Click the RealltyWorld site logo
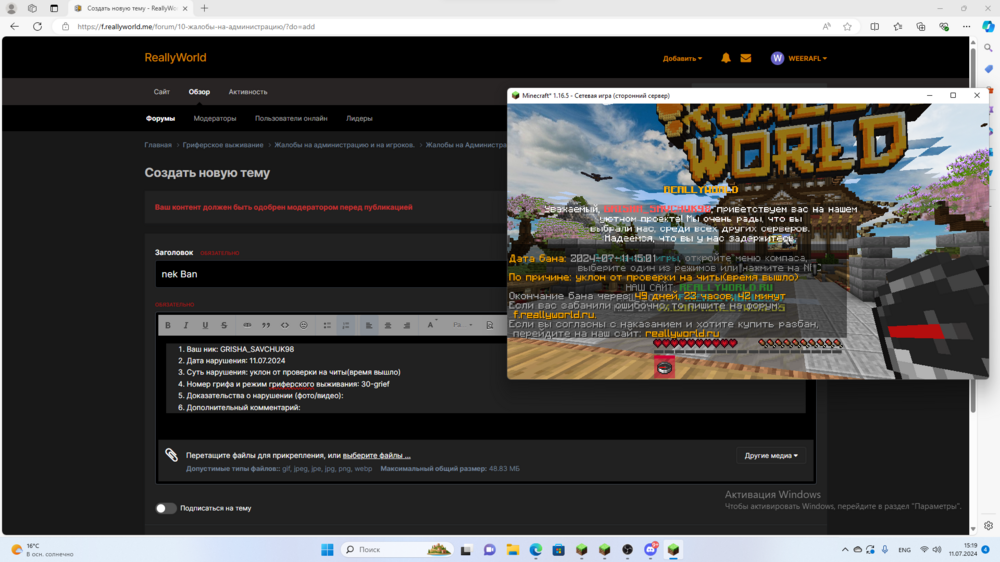The width and height of the screenshot is (1000, 562). pos(175,57)
